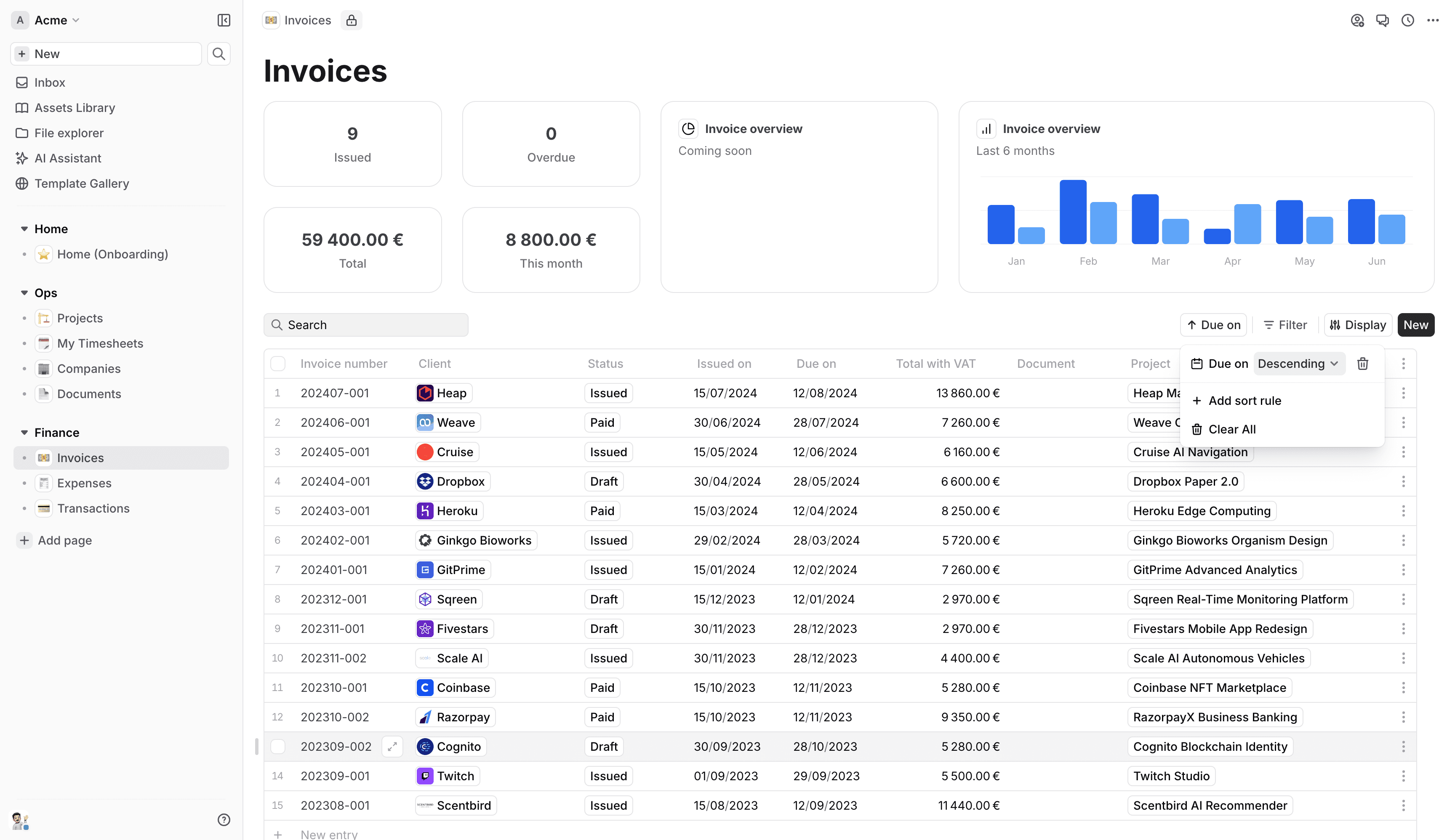The width and height of the screenshot is (1455, 840).
Task: Open the lock icon next to Invoices
Action: (x=351, y=20)
